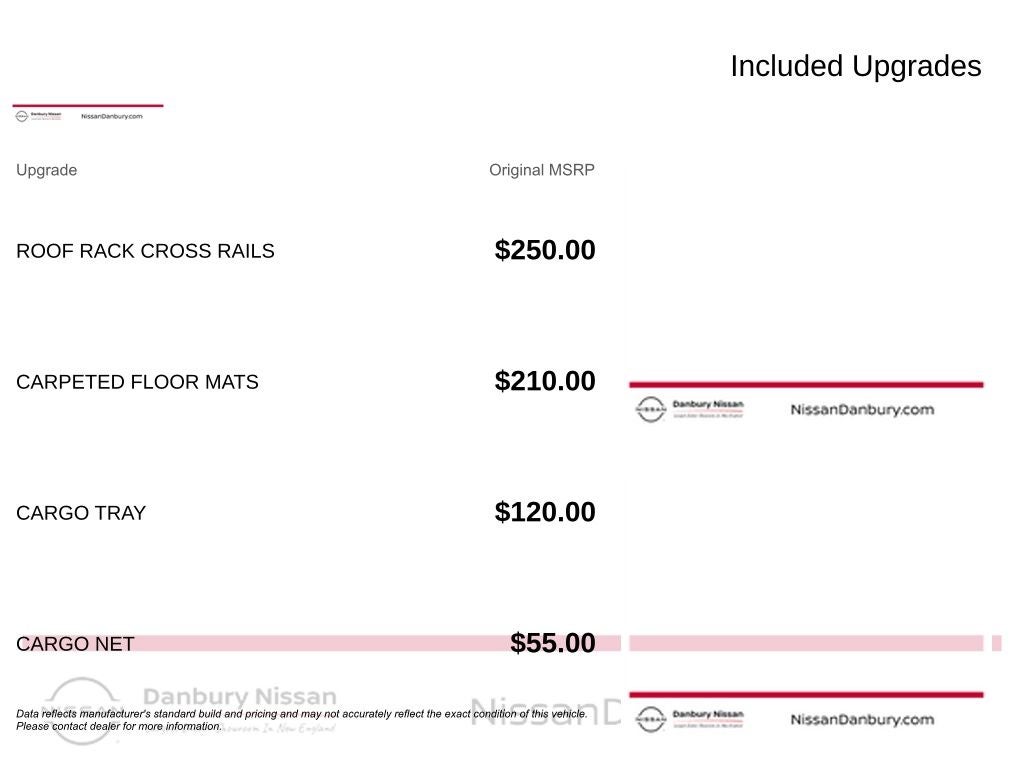Click the Danbury Nissan name in the middle-right banner
The image size is (1024, 768).
pyautogui.click(x=708, y=405)
